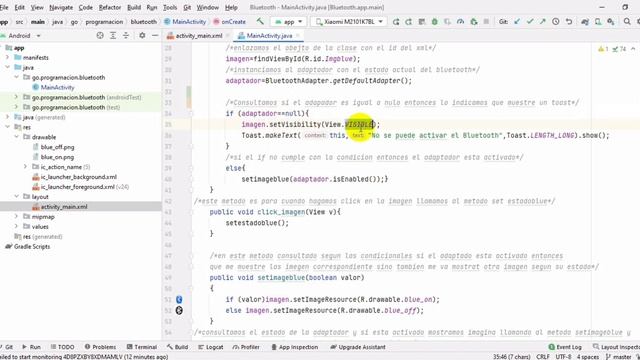Click the blue_on drawable gutter icon

tap(179, 300)
